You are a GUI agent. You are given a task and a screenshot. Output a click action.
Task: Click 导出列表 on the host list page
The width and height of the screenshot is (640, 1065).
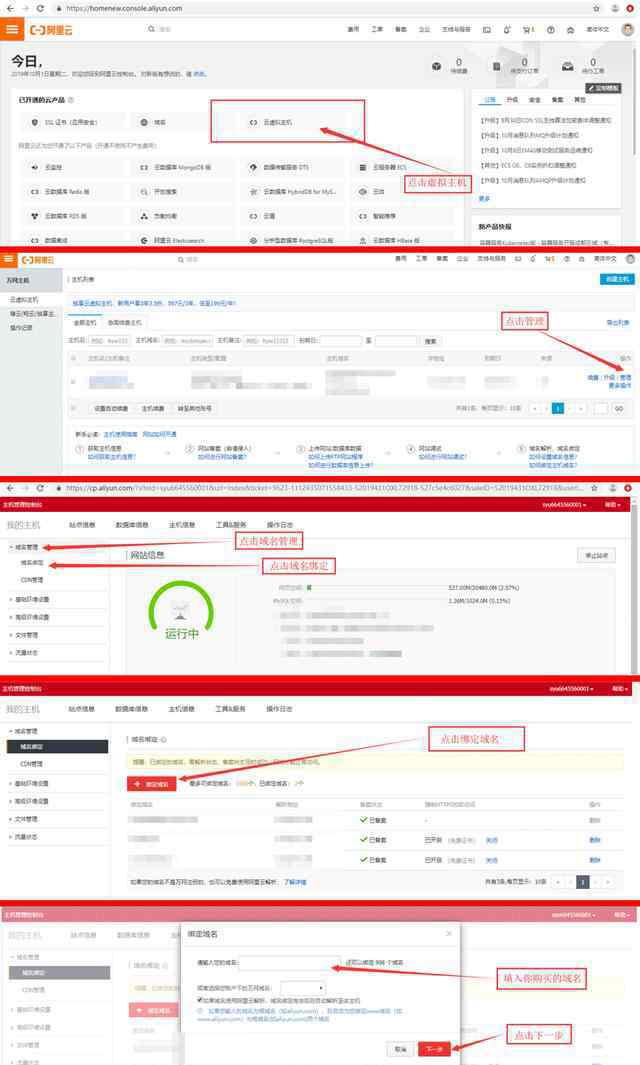tap(618, 323)
